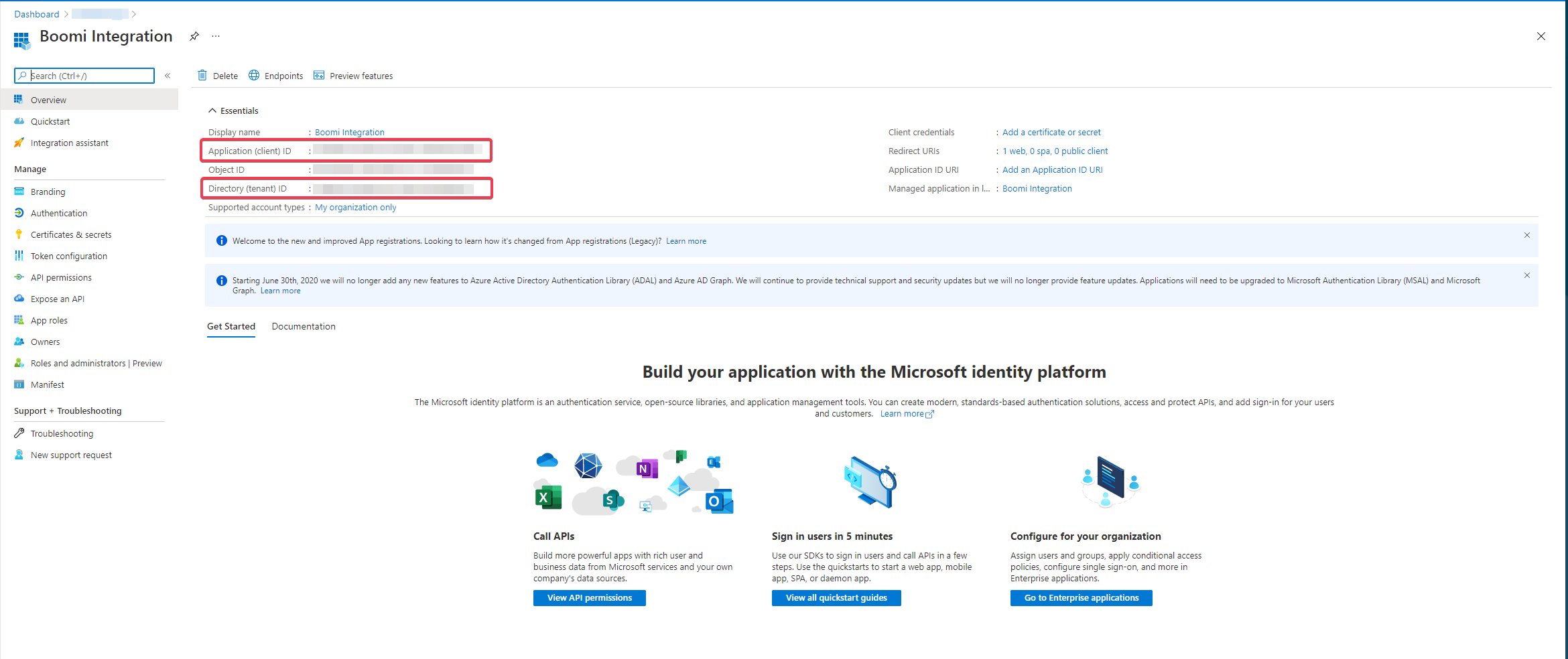Click the Quickstart cloud icon

coord(19,121)
